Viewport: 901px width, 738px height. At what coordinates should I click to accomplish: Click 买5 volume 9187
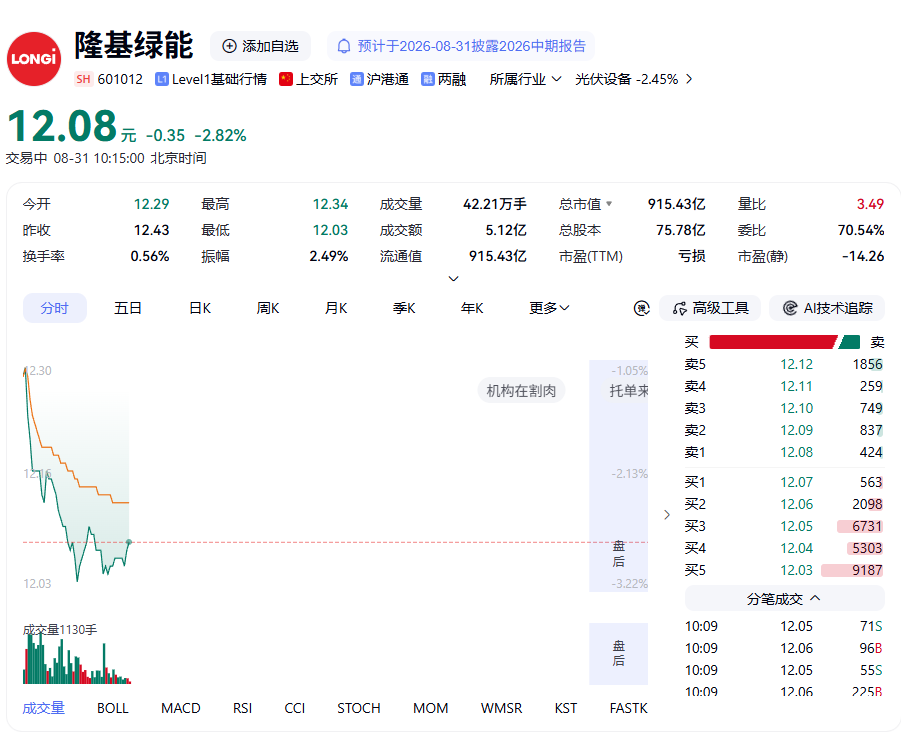click(x=867, y=571)
